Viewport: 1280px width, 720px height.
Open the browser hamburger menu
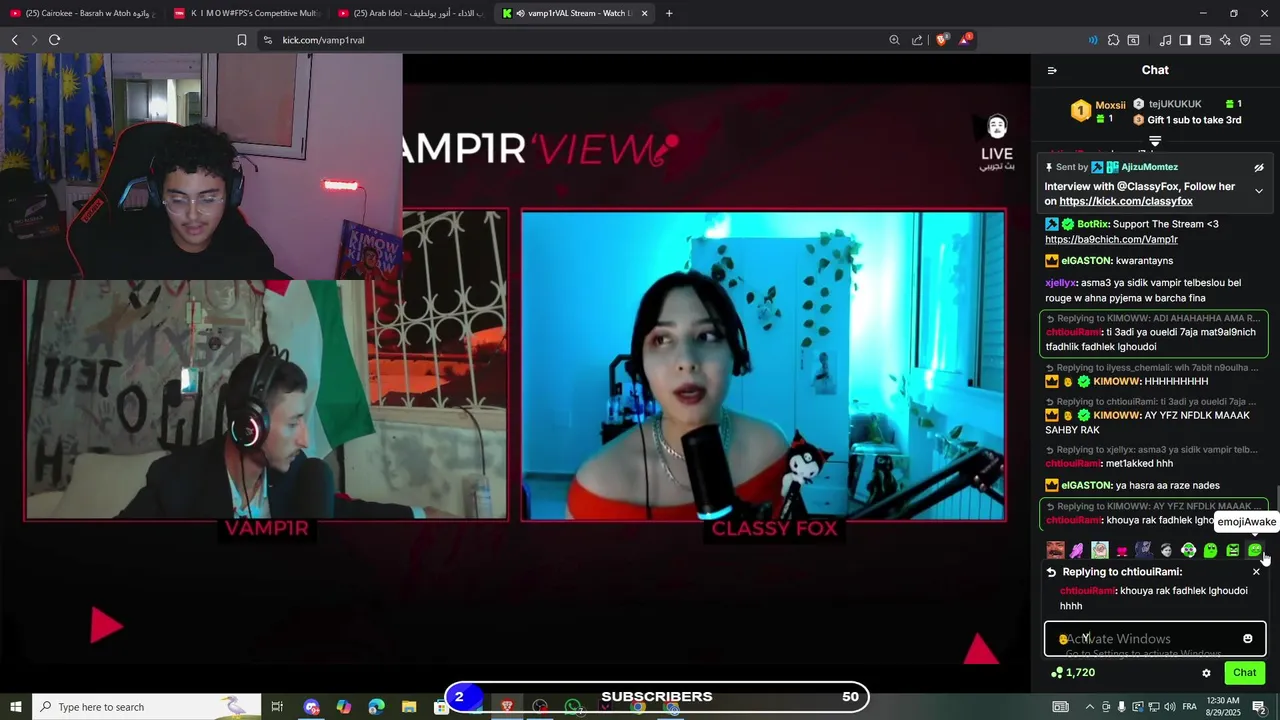[x=1266, y=40]
